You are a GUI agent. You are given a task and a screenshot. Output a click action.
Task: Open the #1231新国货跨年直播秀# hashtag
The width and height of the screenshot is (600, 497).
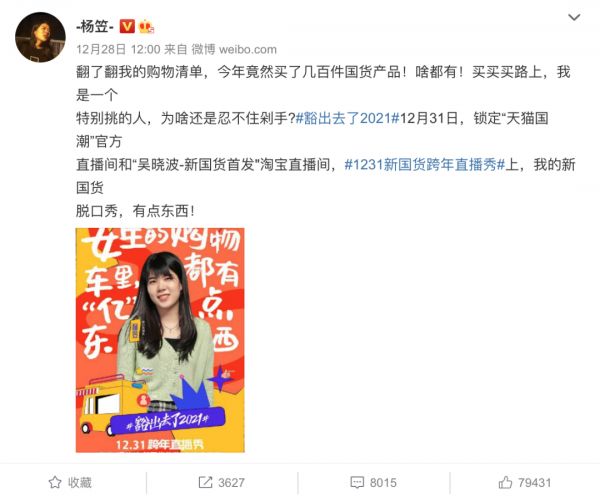pos(425,165)
